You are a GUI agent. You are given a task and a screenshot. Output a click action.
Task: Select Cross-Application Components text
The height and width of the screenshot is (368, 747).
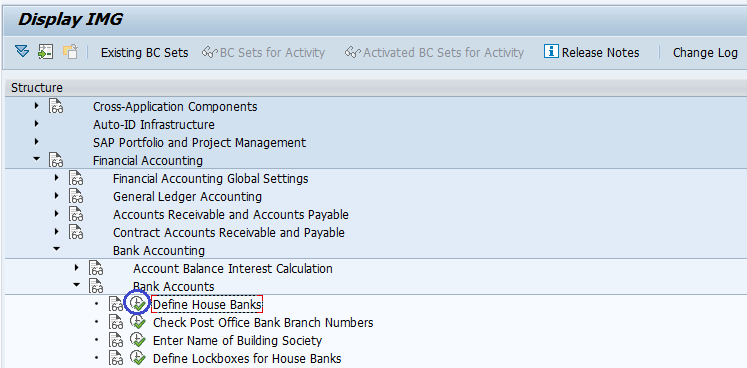[175, 107]
